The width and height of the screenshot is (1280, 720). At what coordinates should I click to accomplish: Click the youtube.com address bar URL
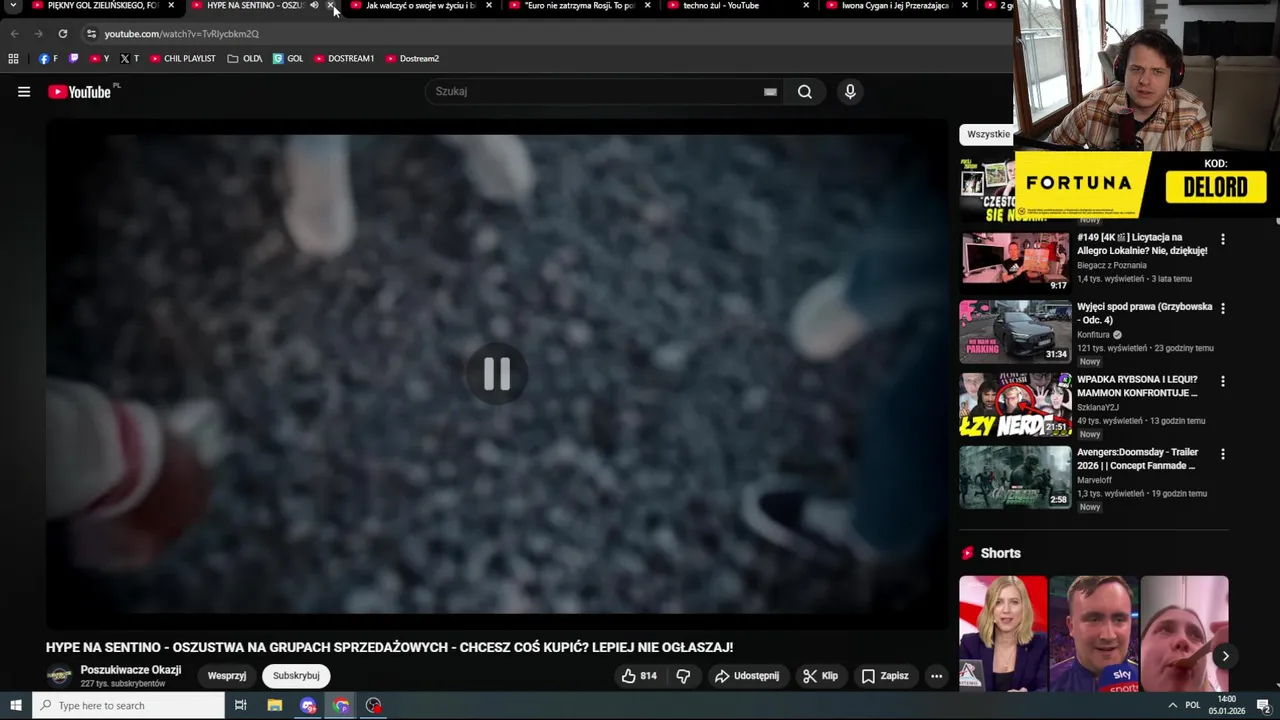click(x=182, y=34)
